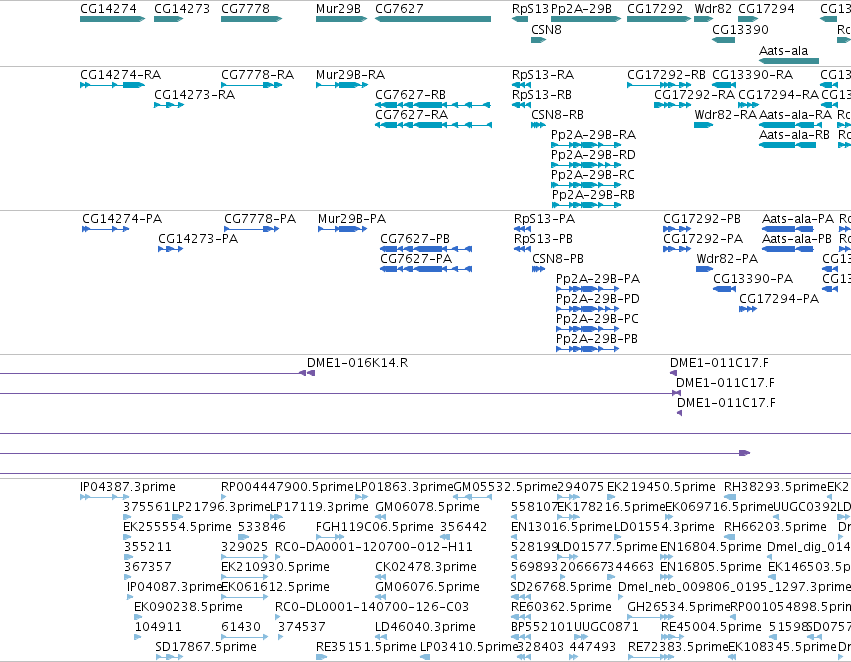Select the GH26534.5prime EST label

pos(678,607)
